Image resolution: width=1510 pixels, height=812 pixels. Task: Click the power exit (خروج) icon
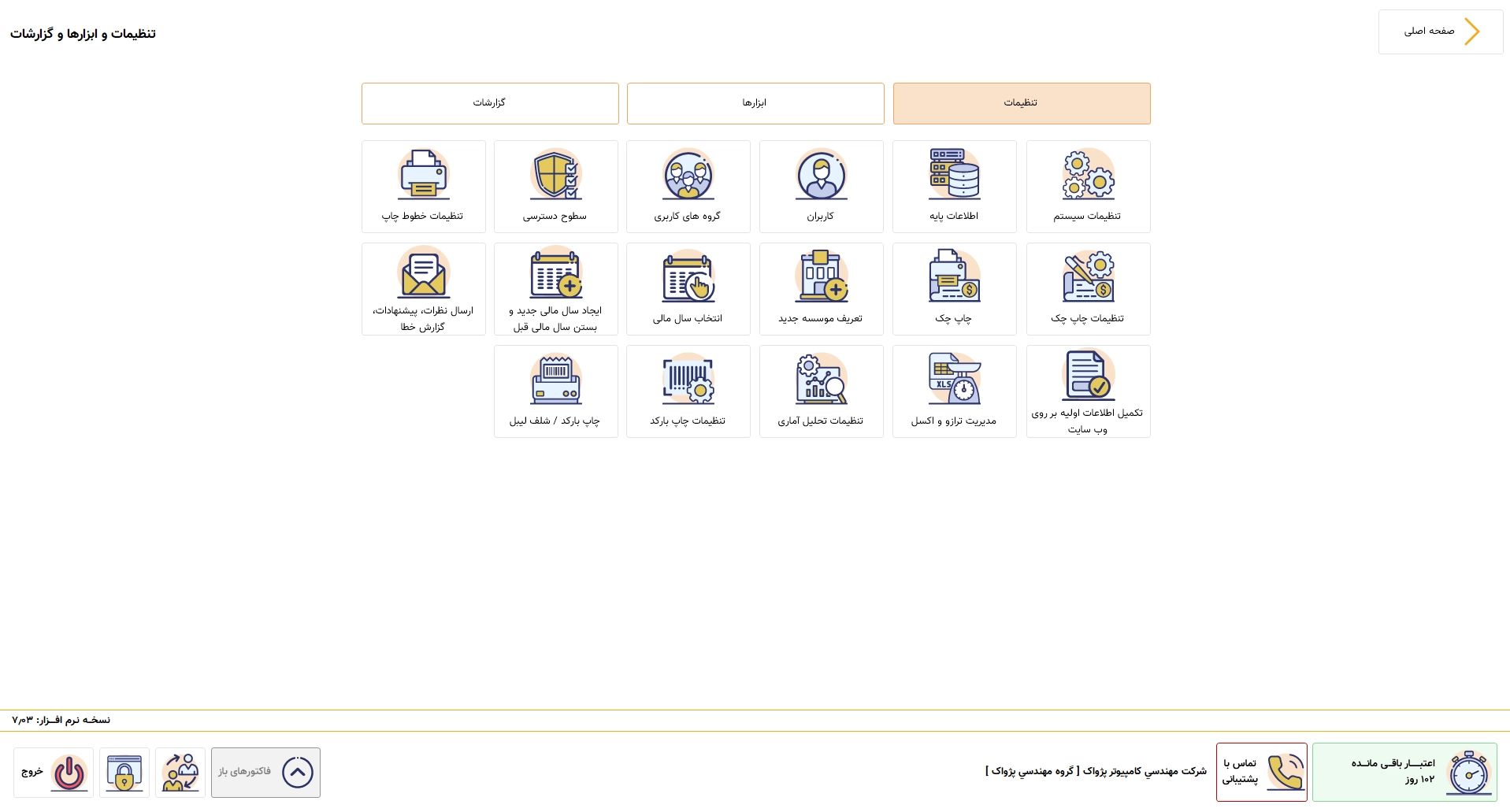click(x=69, y=773)
